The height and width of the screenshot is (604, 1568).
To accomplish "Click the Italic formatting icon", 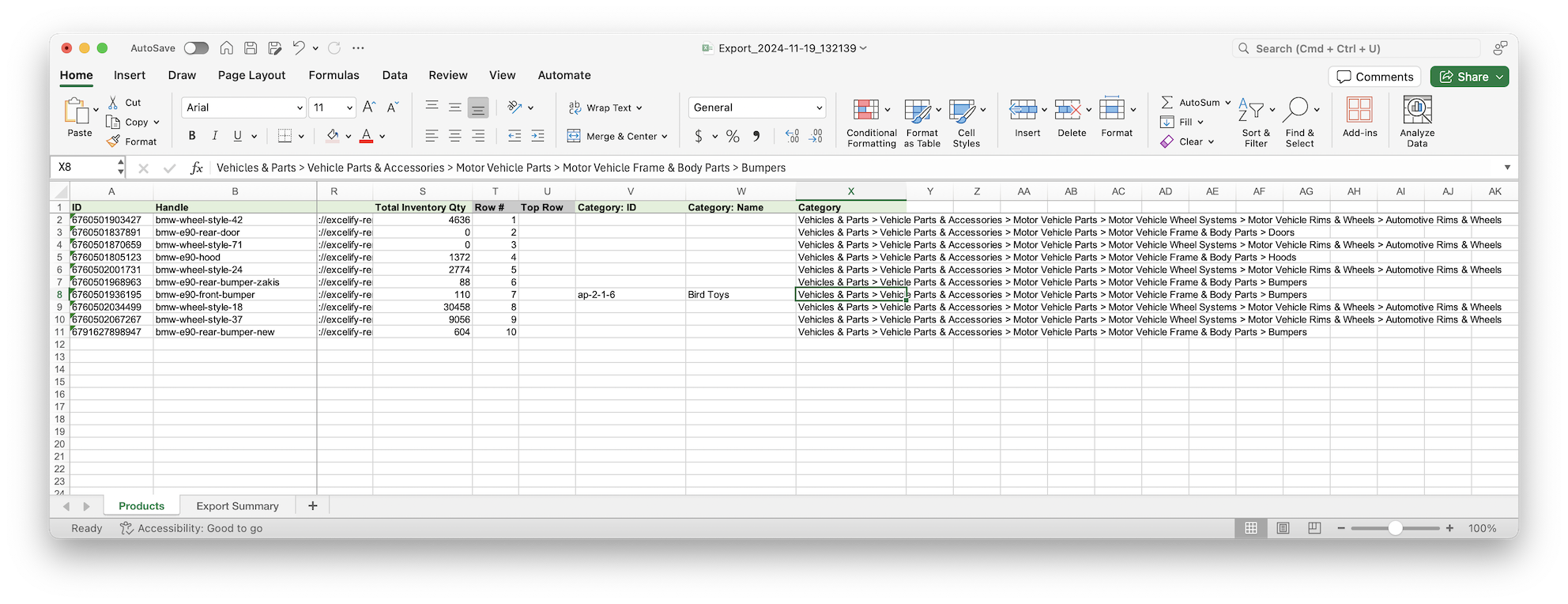I will [214, 136].
